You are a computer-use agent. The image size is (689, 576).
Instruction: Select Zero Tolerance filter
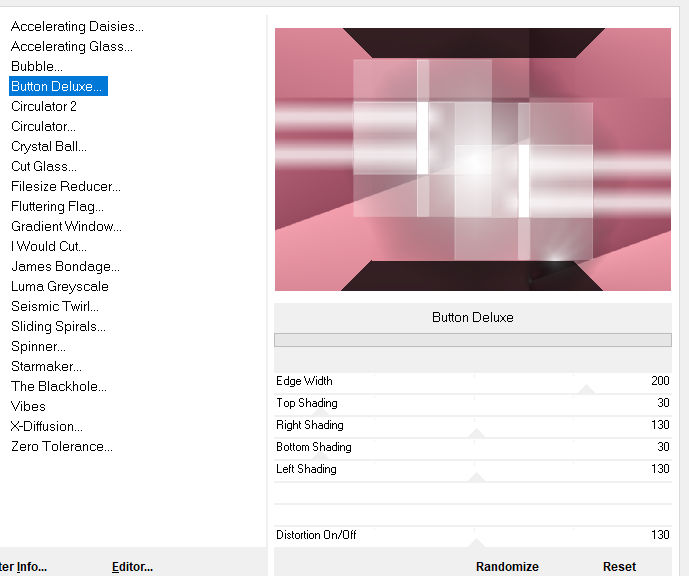click(62, 446)
